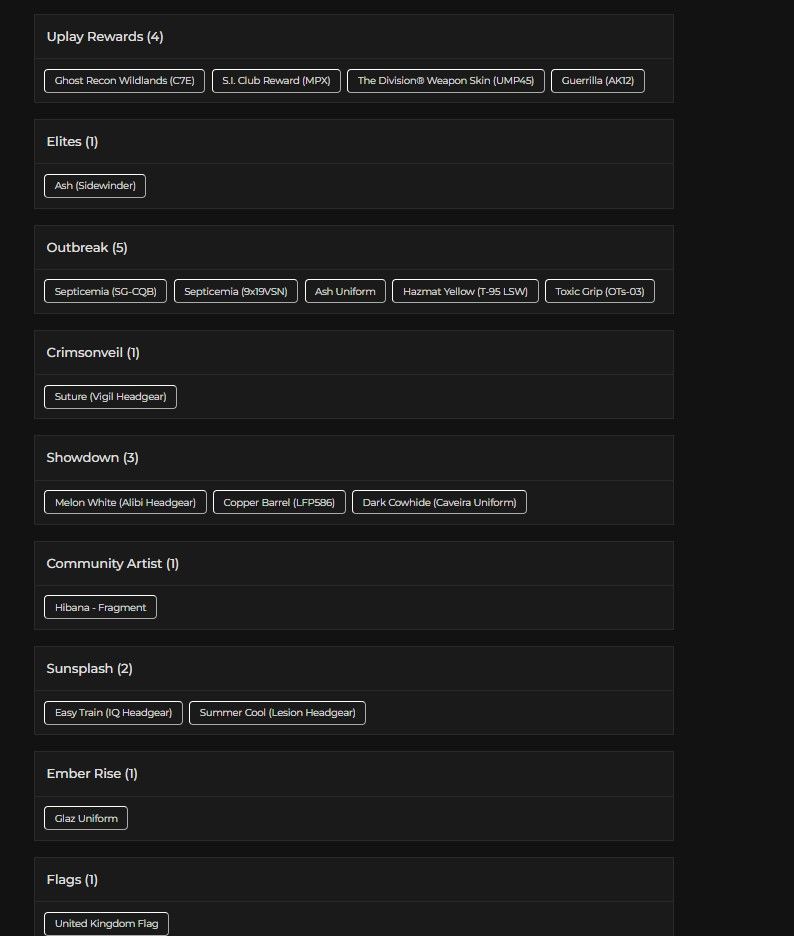Viewport: 794px width, 936px height.
Task: Click the Hibana - Fragment tag
Action: pos(100,608)
